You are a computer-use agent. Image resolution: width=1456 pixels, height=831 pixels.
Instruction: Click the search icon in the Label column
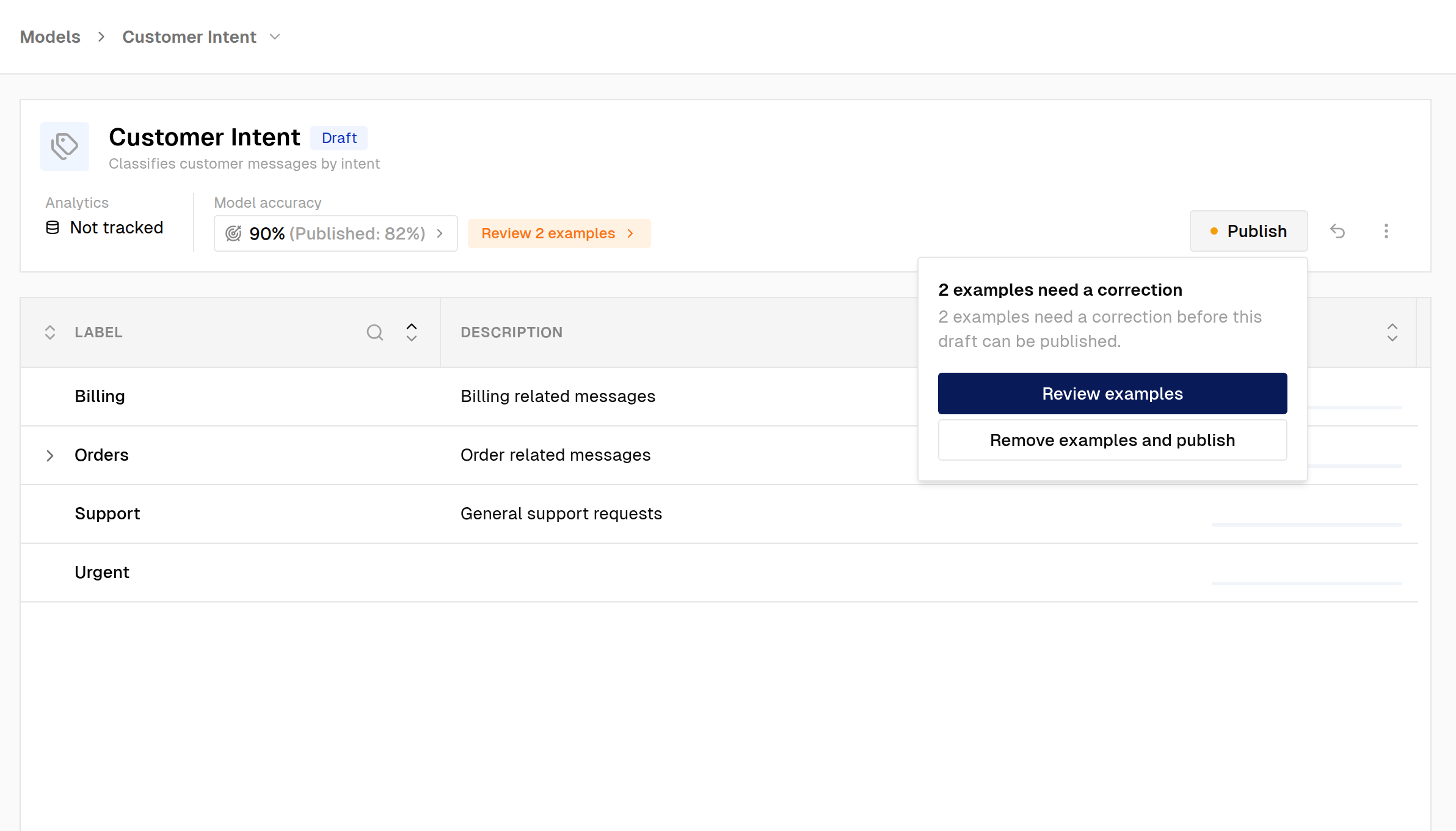pyautogui.click(x=375, y=332)
